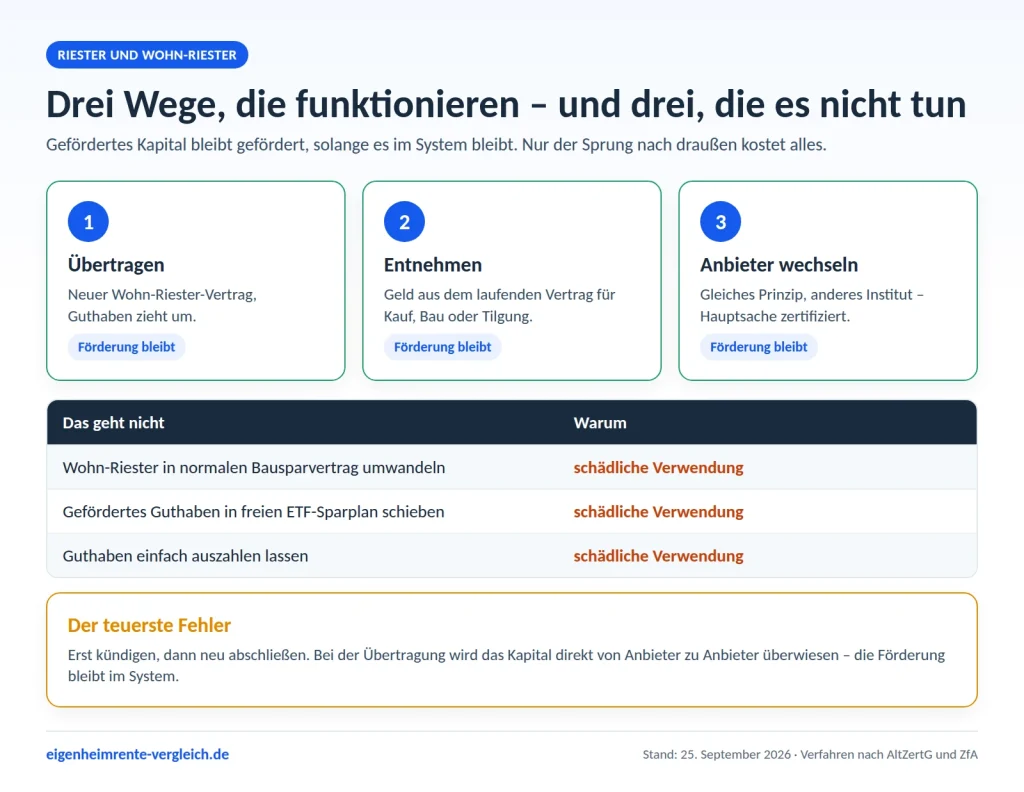1024x792 pixels.
Task: Click text 'Gleiches Prinzip, anderes Institut'
Action: pyautogui.click(x=812, y=305)
